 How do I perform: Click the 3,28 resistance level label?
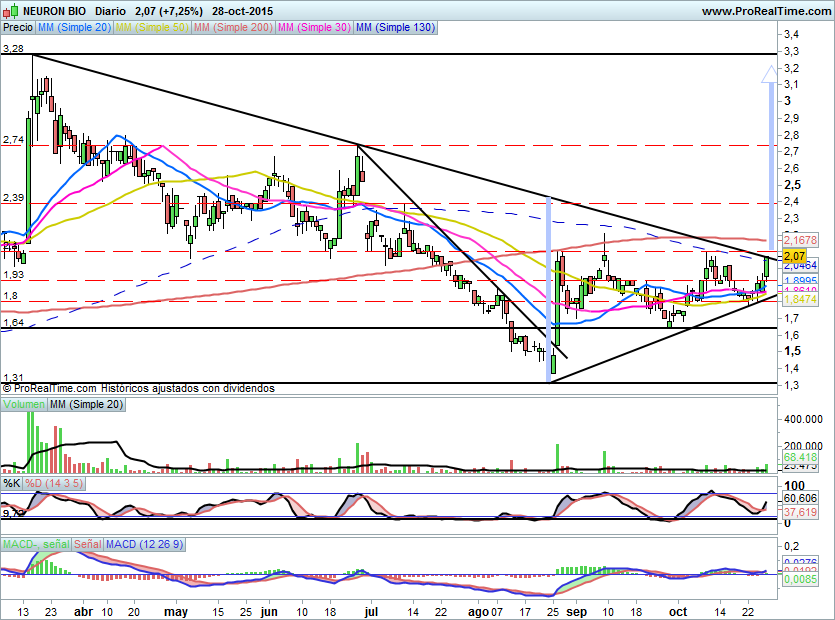coord(13,48)
